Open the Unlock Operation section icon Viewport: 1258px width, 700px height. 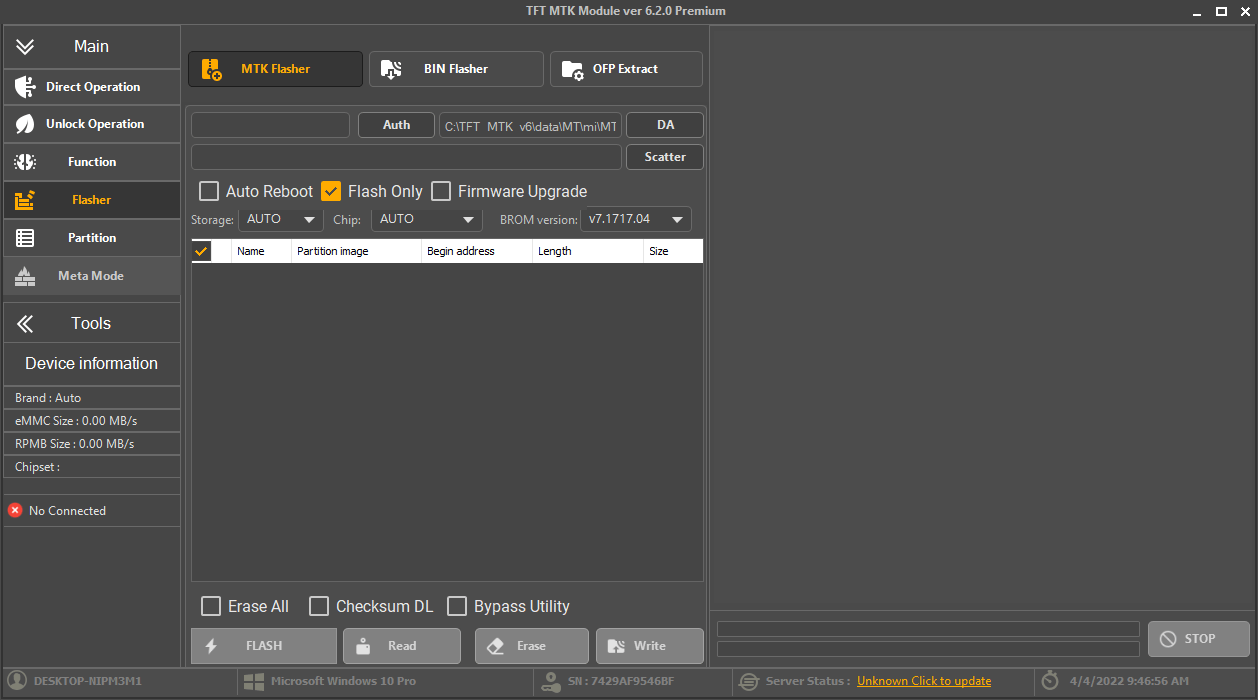[x=26, y=124]
